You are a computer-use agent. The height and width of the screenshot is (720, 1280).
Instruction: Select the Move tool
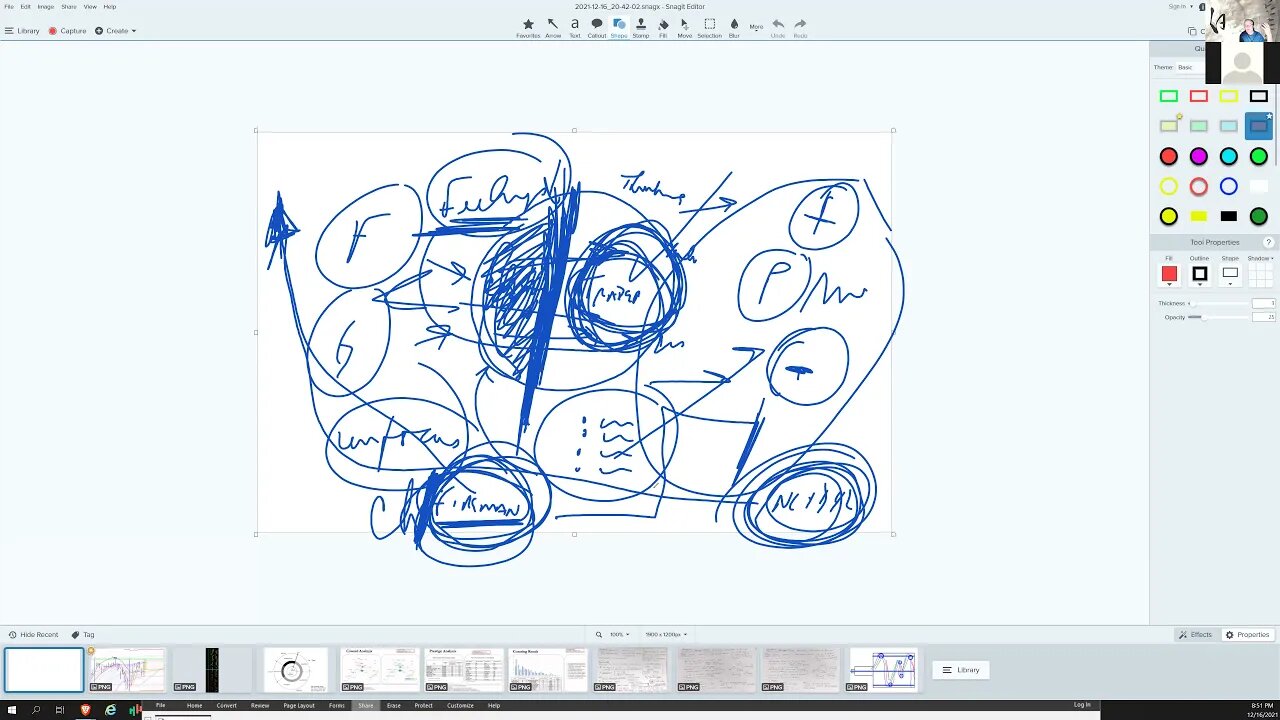[x=685, y=28]
